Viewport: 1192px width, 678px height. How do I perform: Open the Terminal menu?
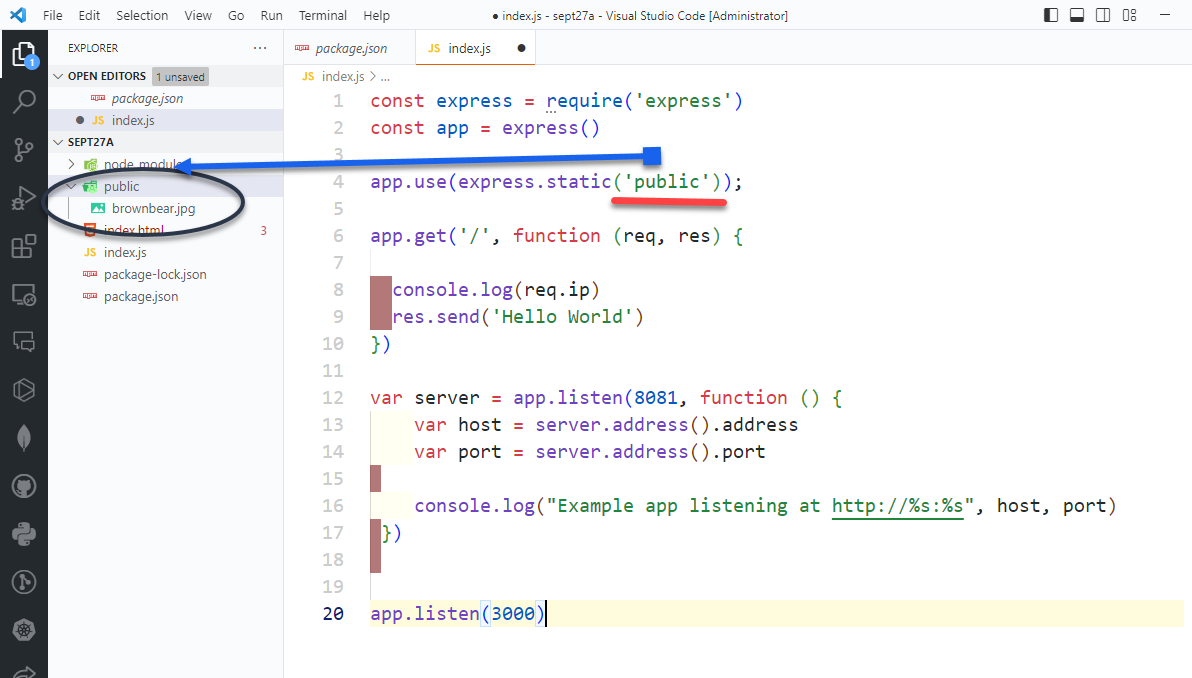[x=322, y=15]
